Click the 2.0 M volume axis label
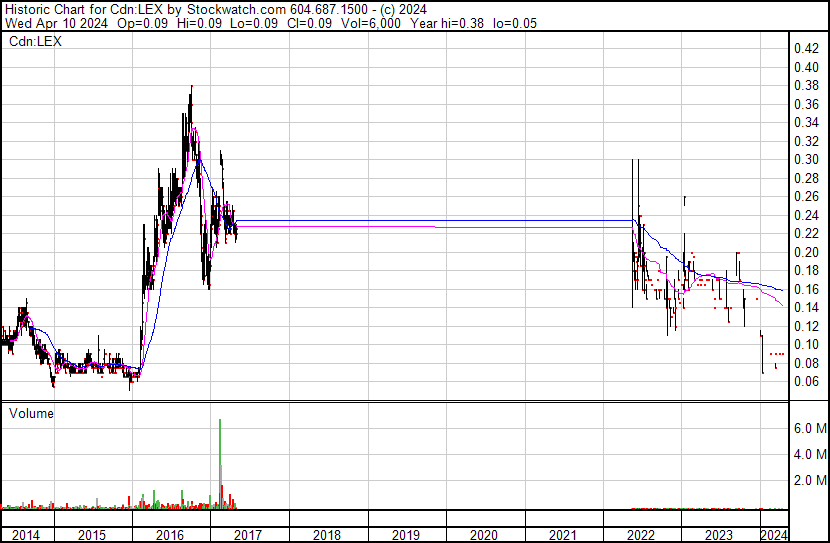The height and width of the screenshot is (543, 830). click(x=808, y=480)
